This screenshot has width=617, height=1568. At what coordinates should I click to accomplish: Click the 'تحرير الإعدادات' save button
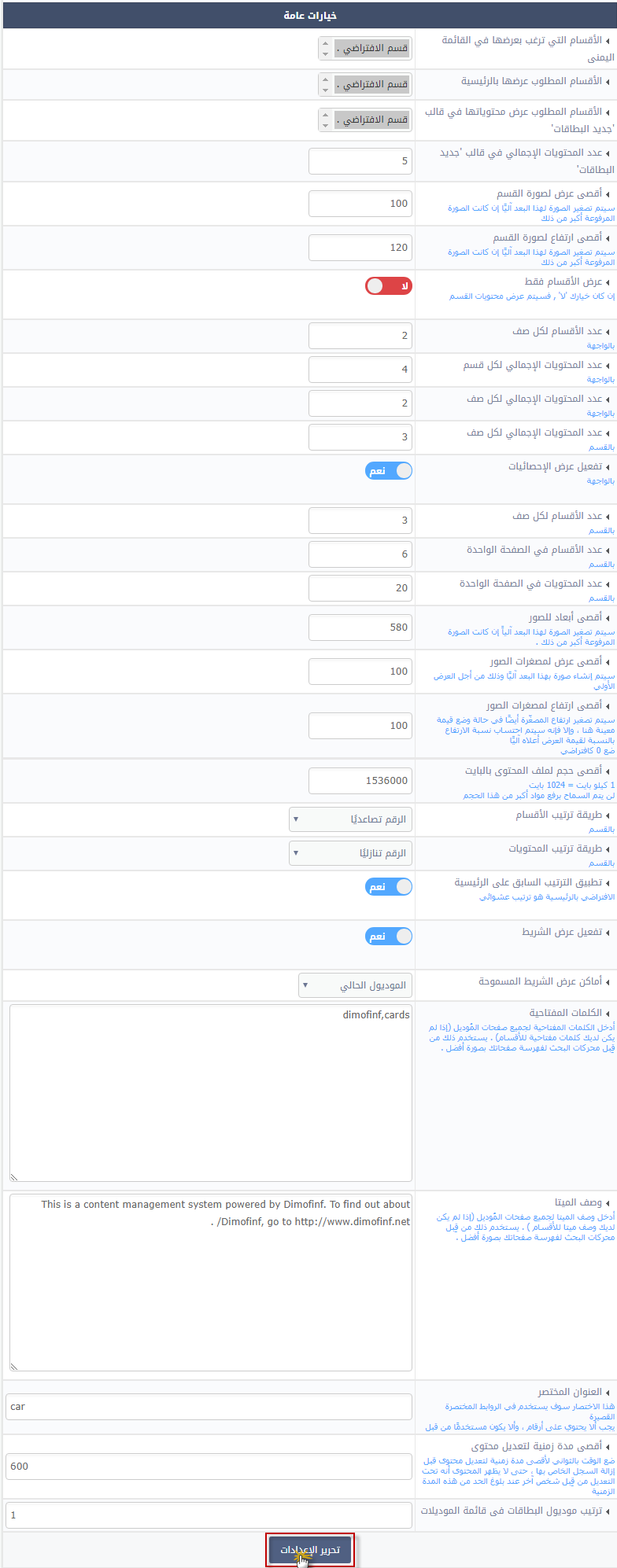click(310, 1550)
